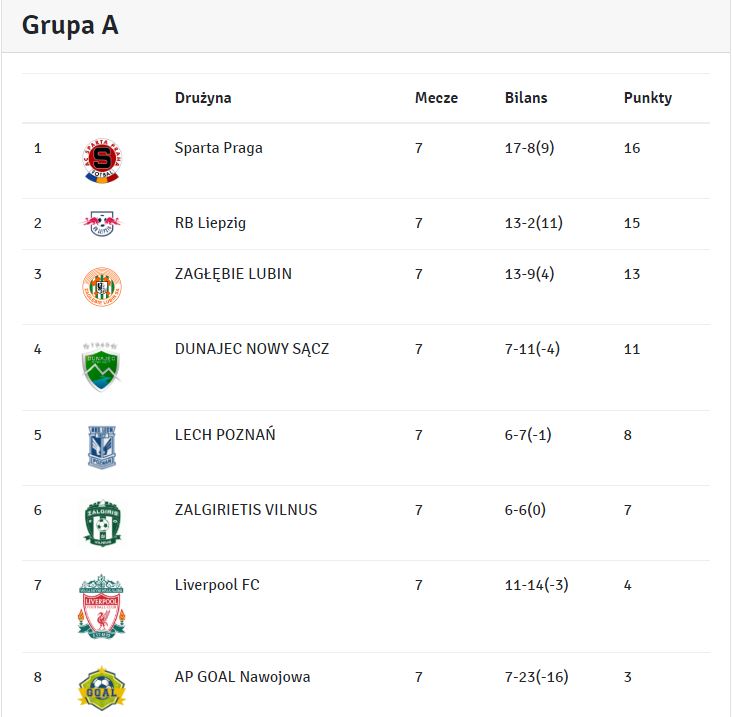The image size is (732, 717).
Task: Click the Liverpool FC crest
Action: point(102,606)
